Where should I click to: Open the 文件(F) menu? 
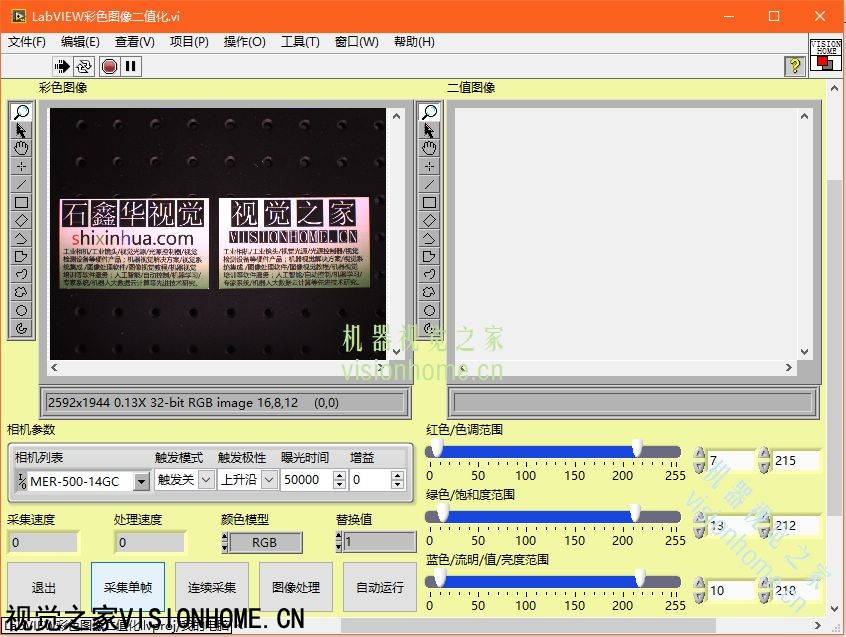coord(27,42)
